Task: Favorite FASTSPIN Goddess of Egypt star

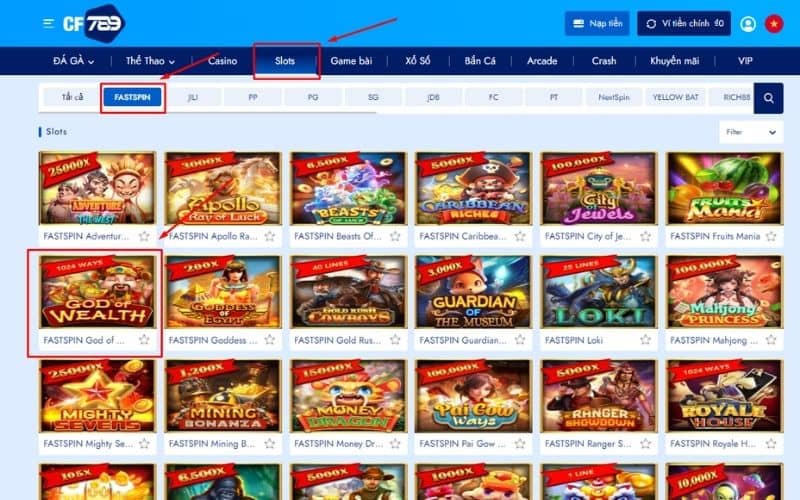Action: (270, 340)
